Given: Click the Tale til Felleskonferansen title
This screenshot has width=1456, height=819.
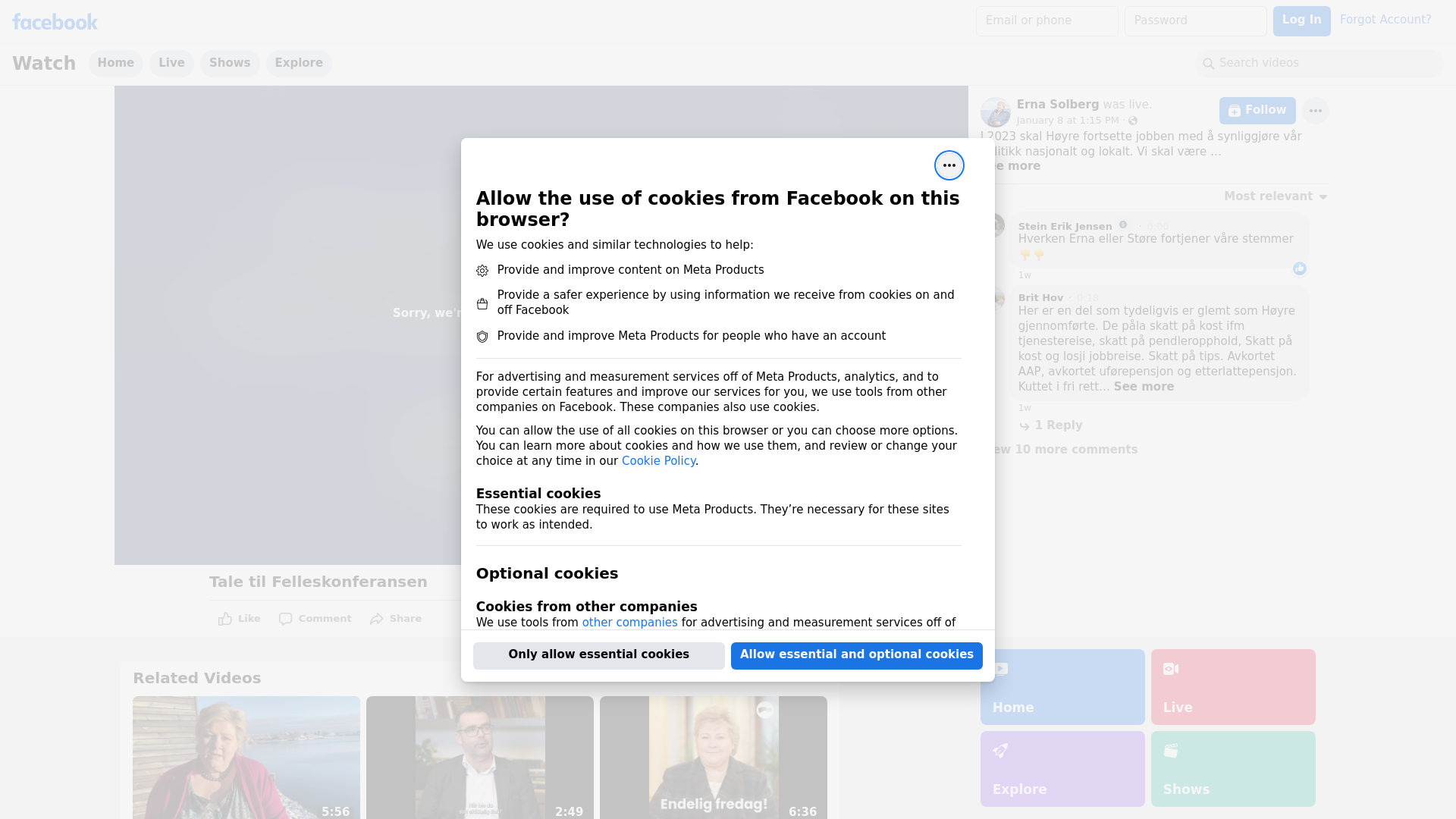Looking at the screenshot, I should point(318,582).
